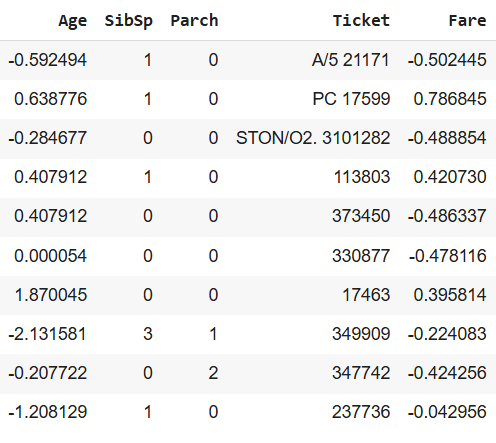This screenshot has width=496, height=443.
Task: Click ticket cell 17463
Action: (x=366, y=295)
